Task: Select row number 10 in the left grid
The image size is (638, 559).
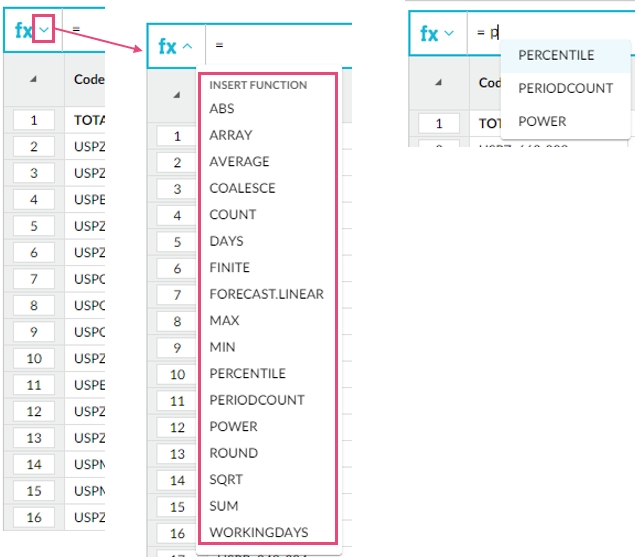Action: click(x=33, y=358)
